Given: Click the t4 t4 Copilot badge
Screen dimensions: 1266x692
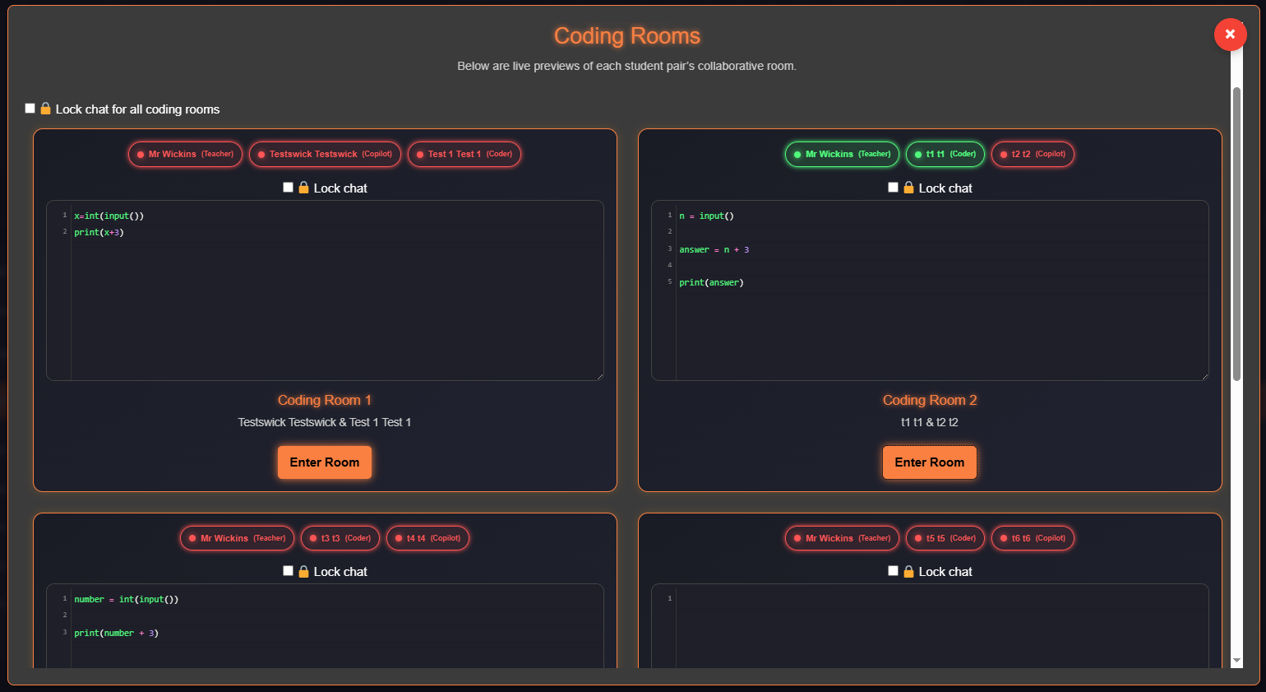Looking at the screenshot, I should 428,538.
